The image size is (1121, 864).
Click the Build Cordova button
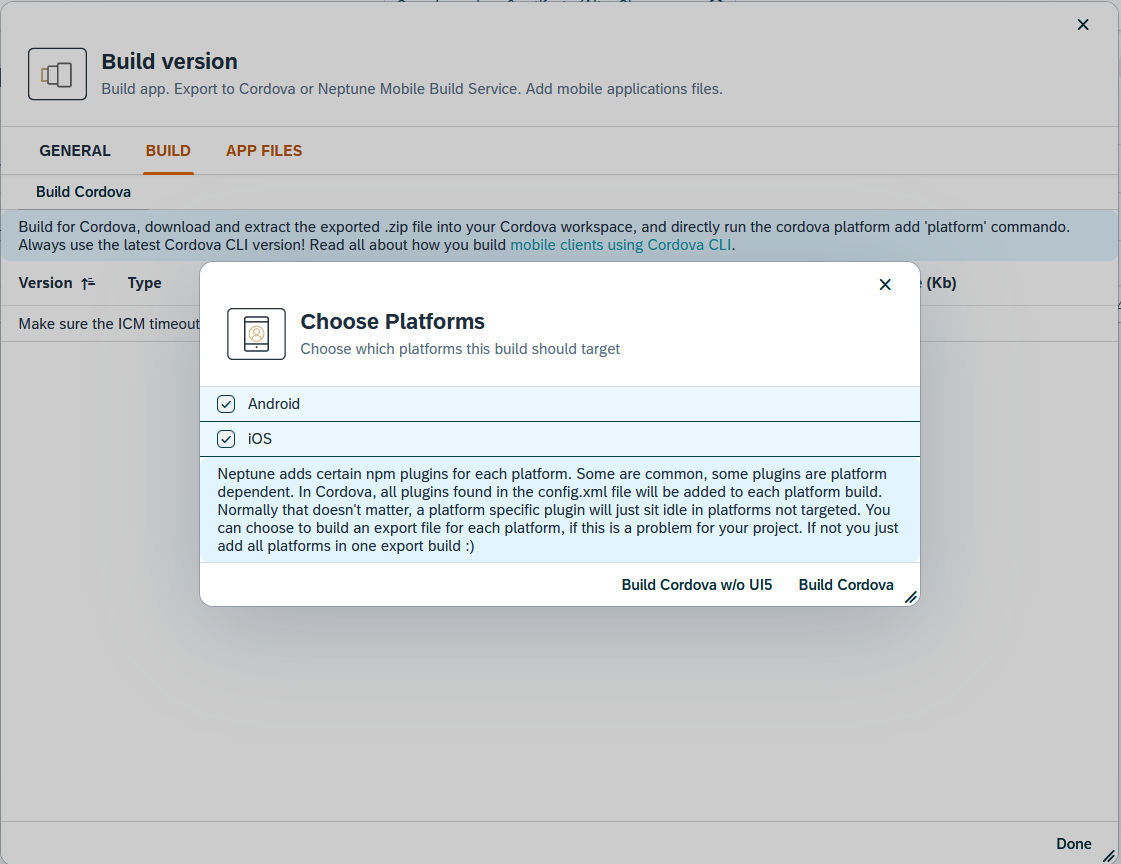[x=846, y=584]
